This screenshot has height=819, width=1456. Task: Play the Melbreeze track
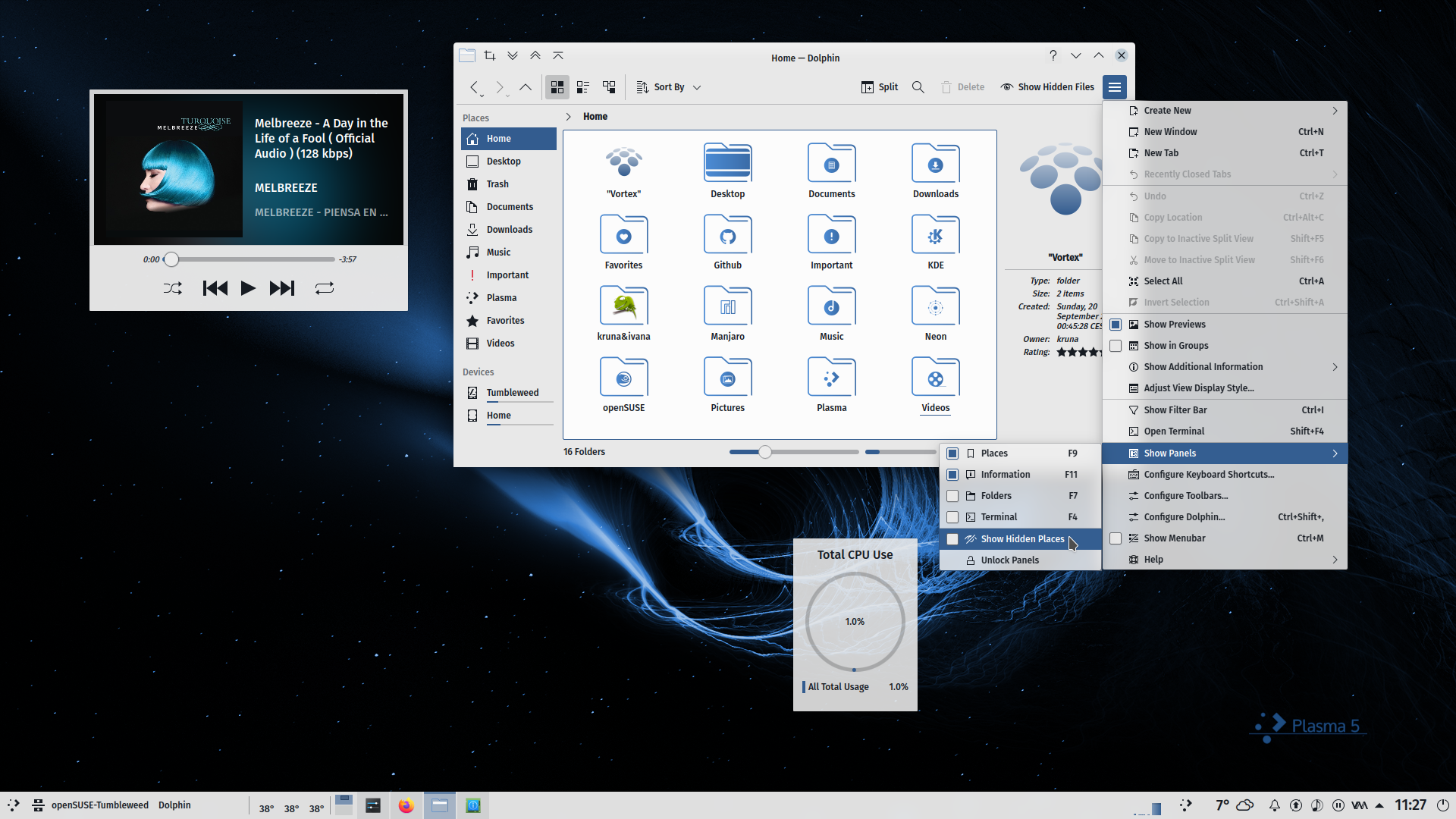(x=248, y=288)
